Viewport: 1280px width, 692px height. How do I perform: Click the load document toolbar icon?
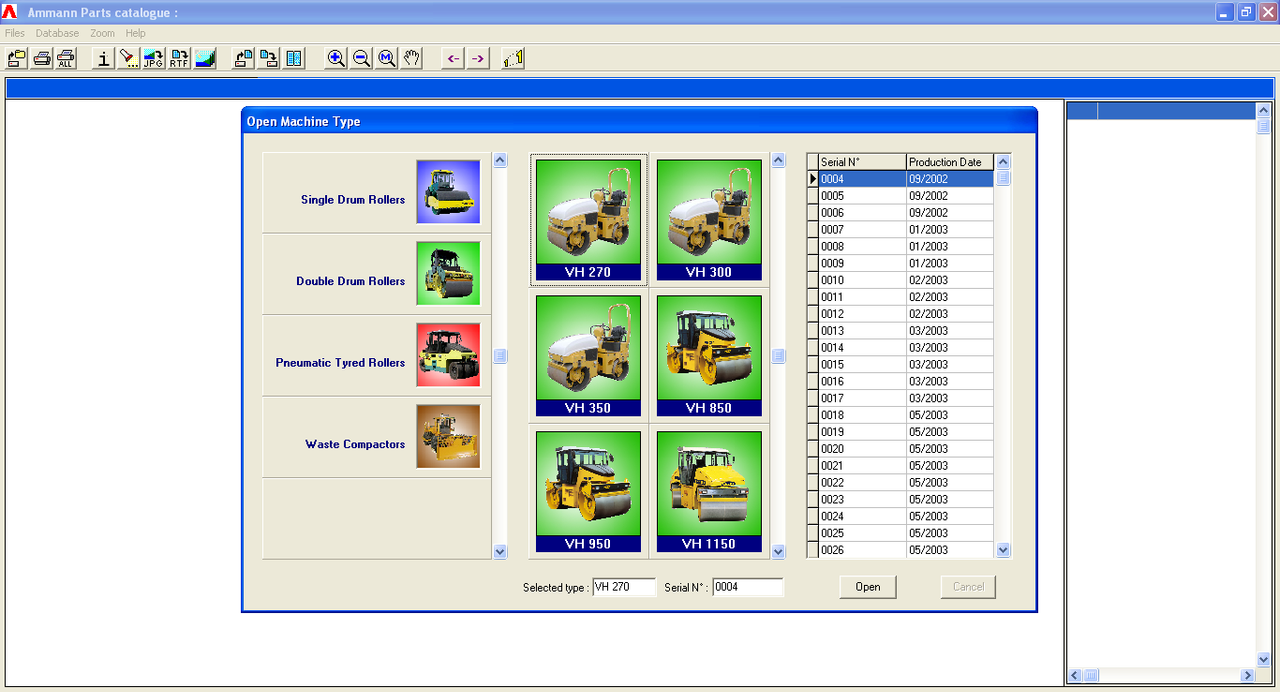[243, 58]
